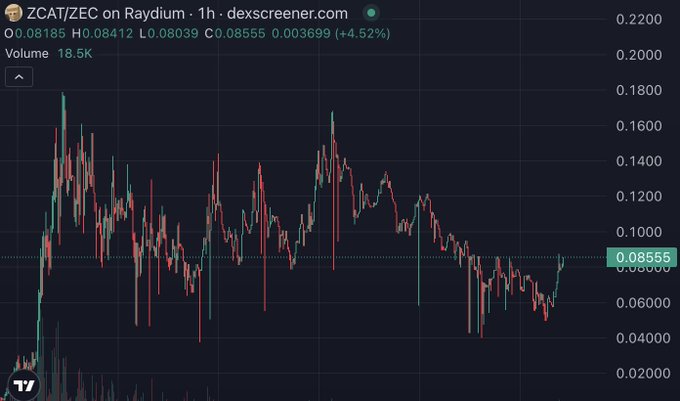
Task: Click the 0.08555 current price label
Action: (642, 257)
